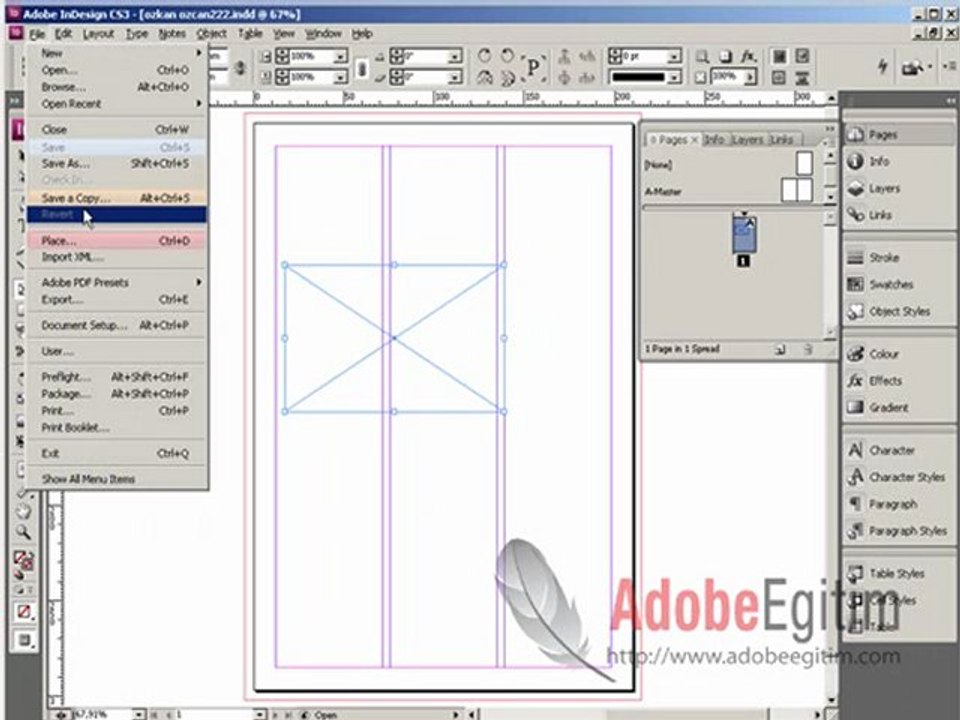960x720 pixels.
Task: Click the create new page icon
Action: tap(780, 350)
